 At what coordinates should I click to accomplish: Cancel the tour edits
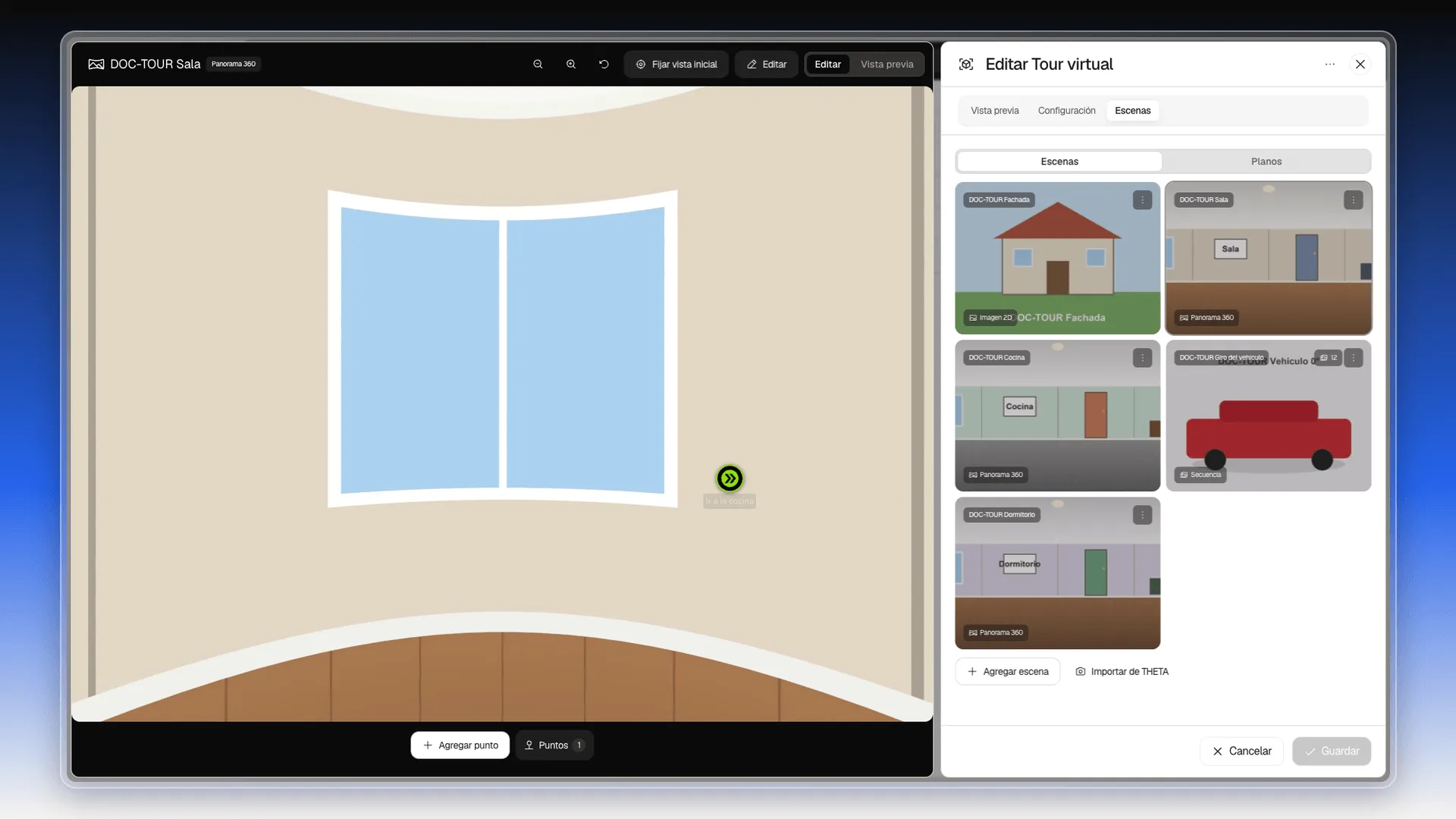pos(1241,752)
